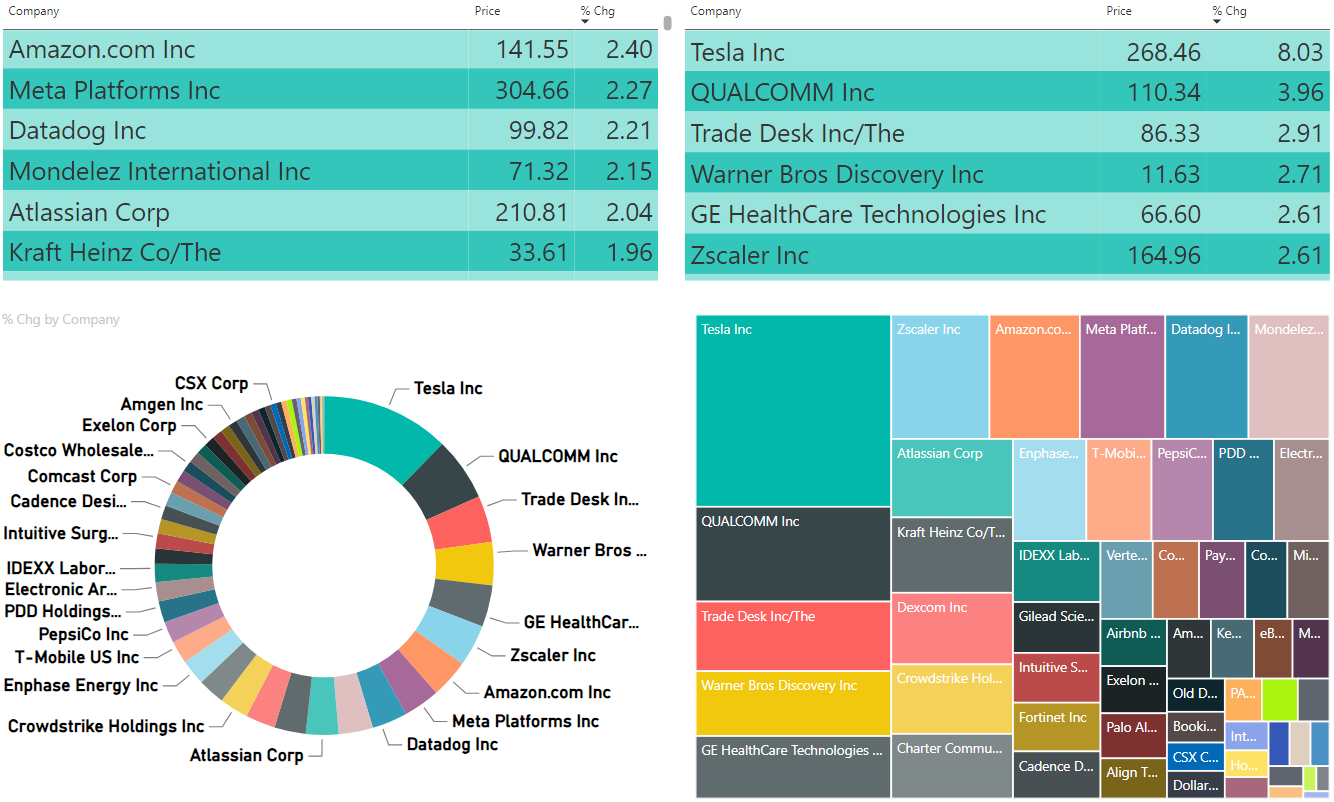Click Meta Platforms Inc donut label
Screen dimensions: 1334x802
[x=525, y=721]
